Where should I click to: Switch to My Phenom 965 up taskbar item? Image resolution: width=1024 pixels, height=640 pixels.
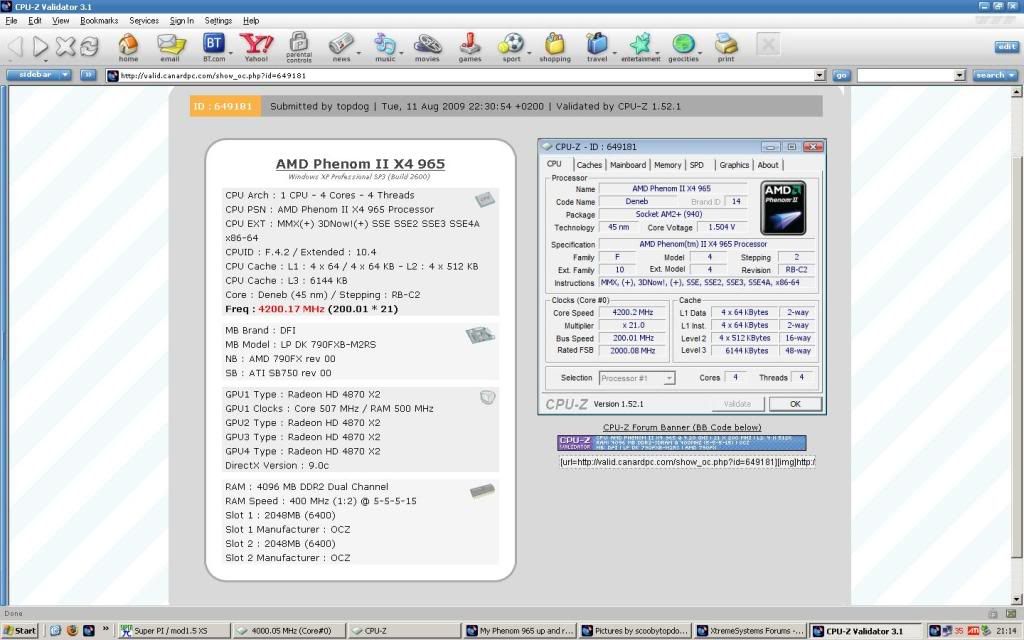tap(520, 631)
